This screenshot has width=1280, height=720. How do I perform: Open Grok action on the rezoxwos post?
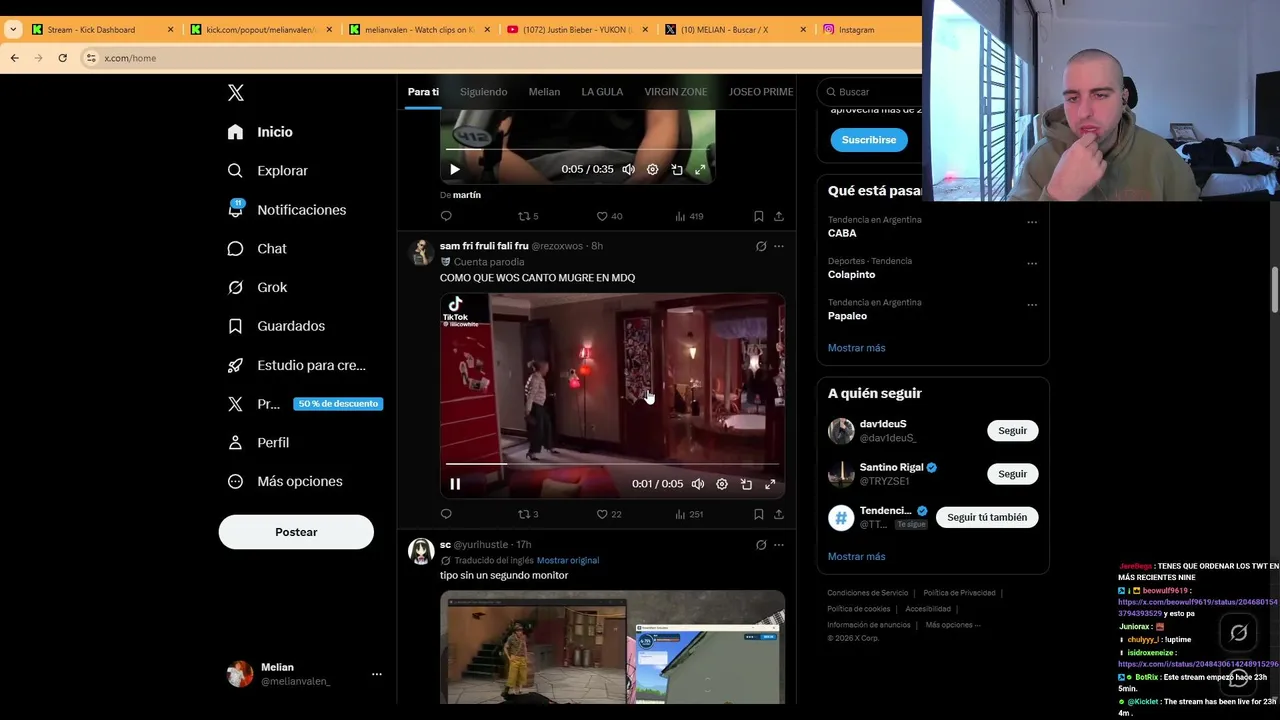click(761, 246)
